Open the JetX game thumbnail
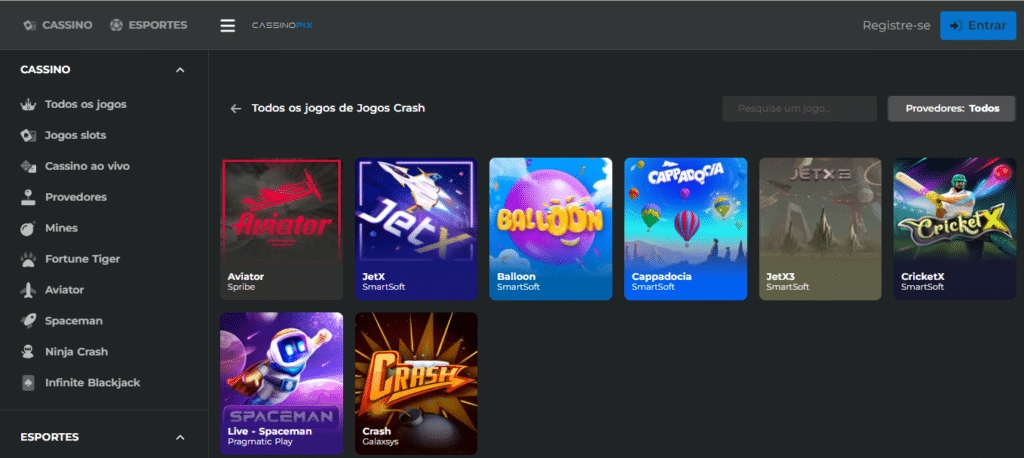The image size is (1024, 458). (x=416, y=229)
